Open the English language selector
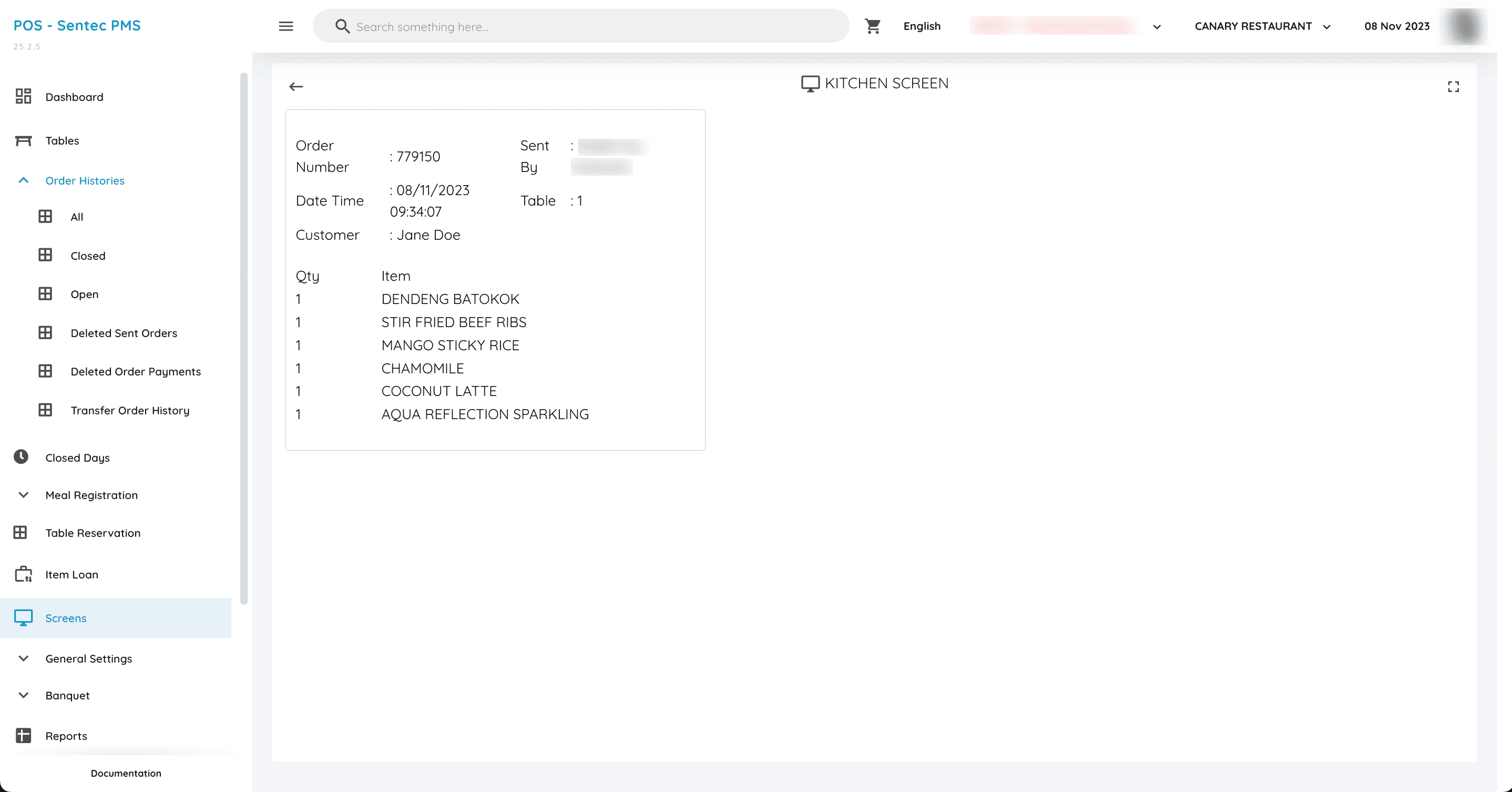This screenshot has width=1512, height=792. (922, 26)
